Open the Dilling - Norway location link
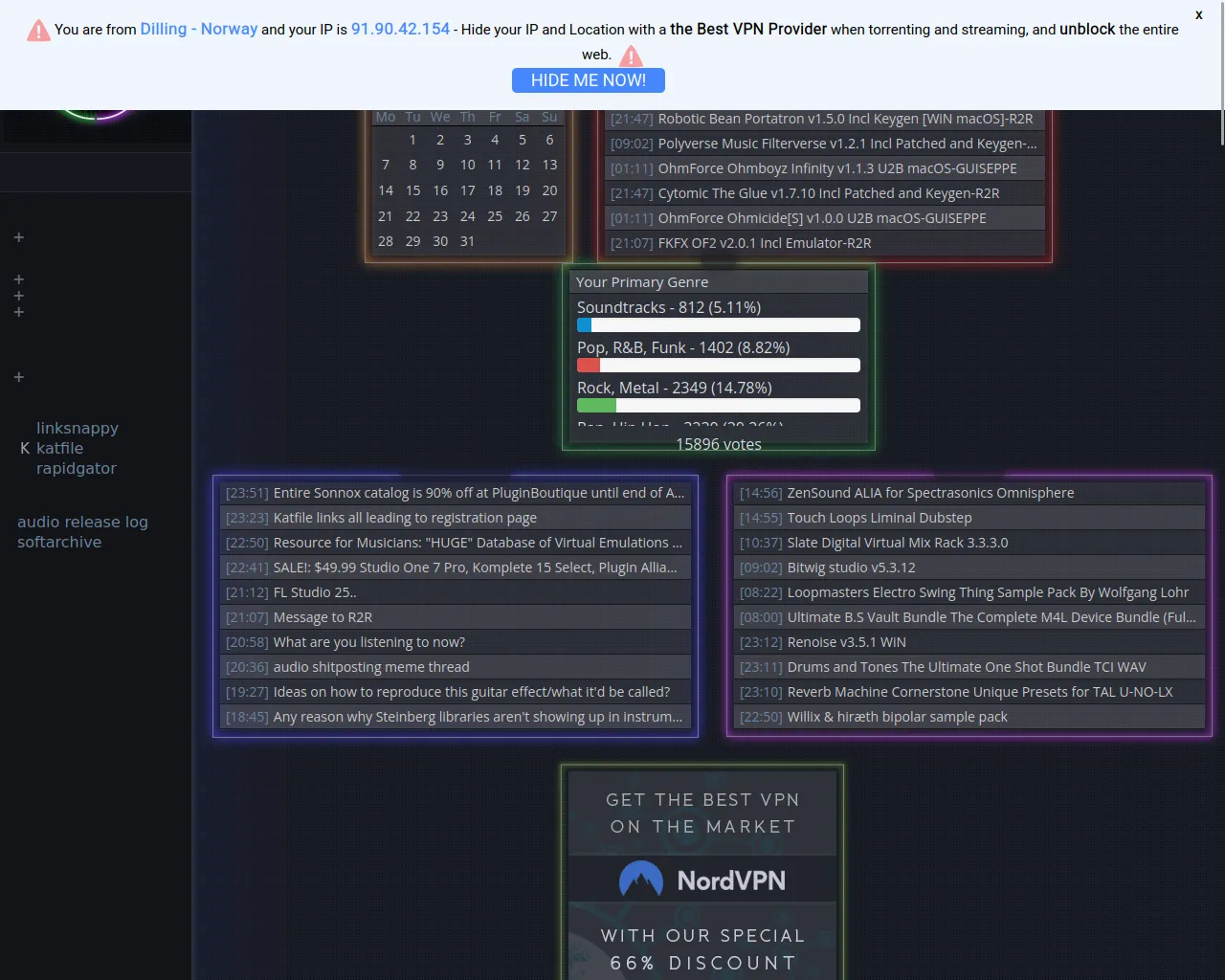Screen dimensions: 1225x980 (199, 29)
